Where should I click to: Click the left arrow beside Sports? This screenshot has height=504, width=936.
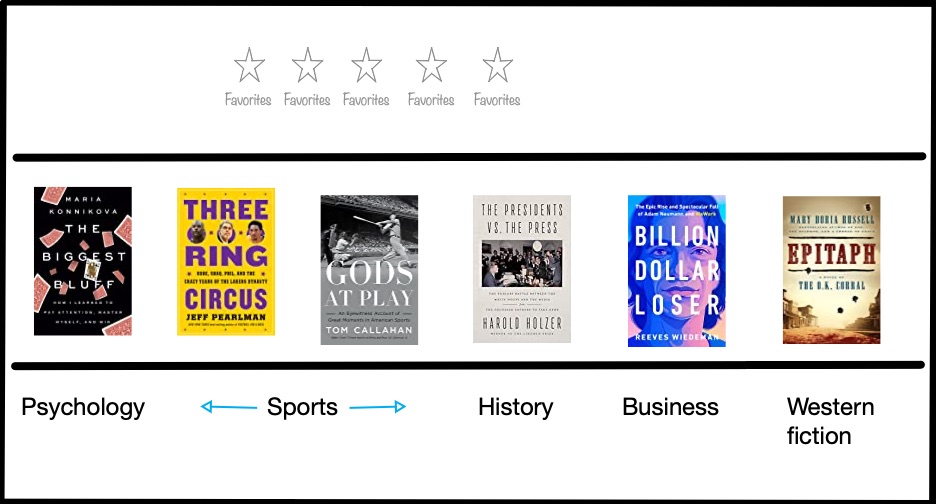228,407
